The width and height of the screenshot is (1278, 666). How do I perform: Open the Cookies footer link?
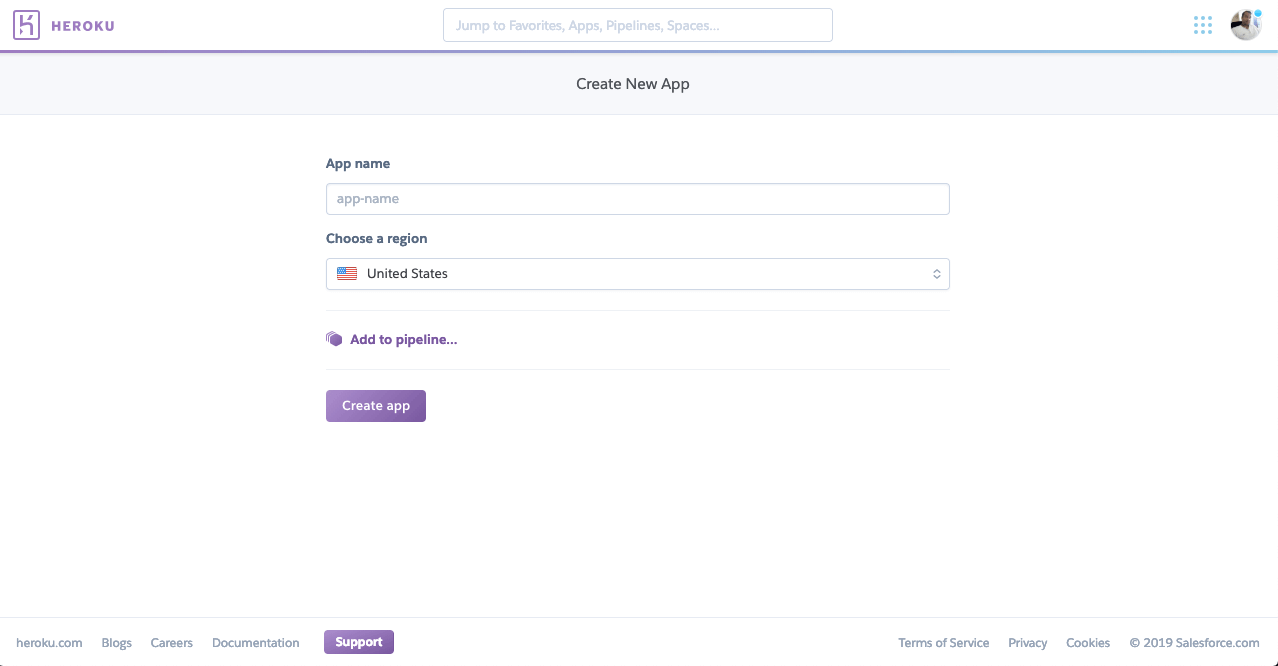tap(1087, 643)
